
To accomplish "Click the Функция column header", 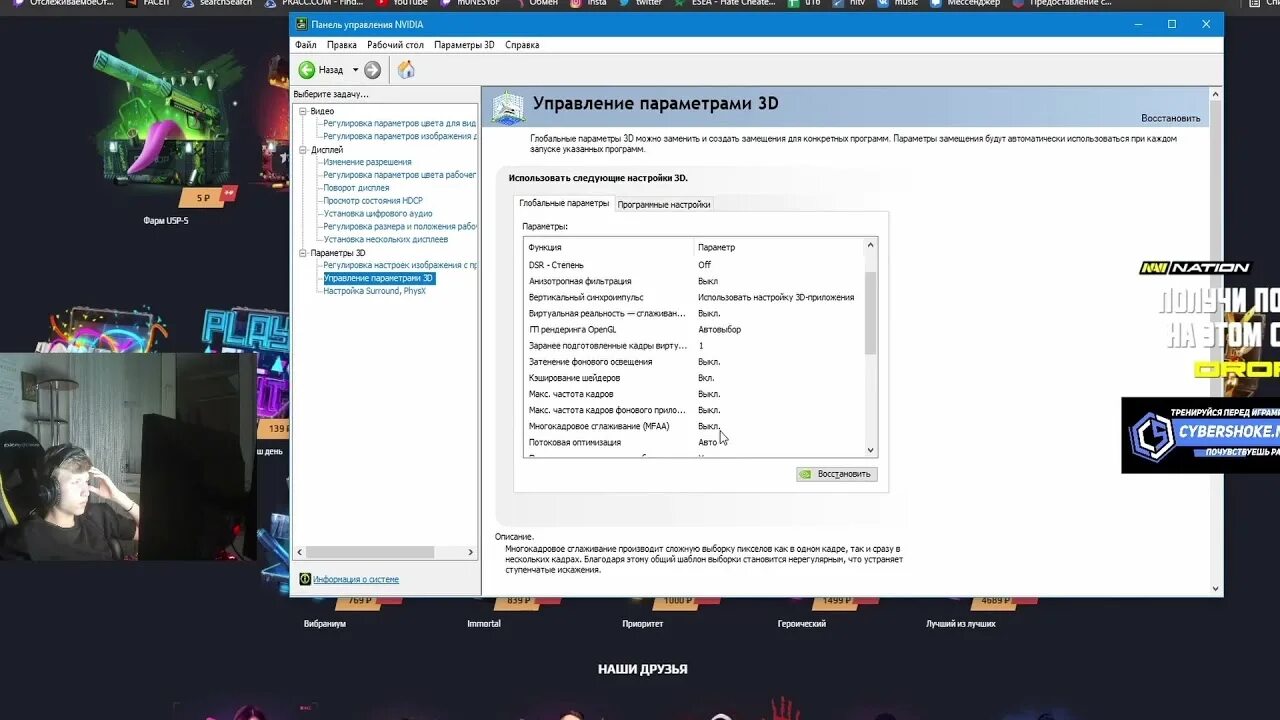I will (609, 247).
